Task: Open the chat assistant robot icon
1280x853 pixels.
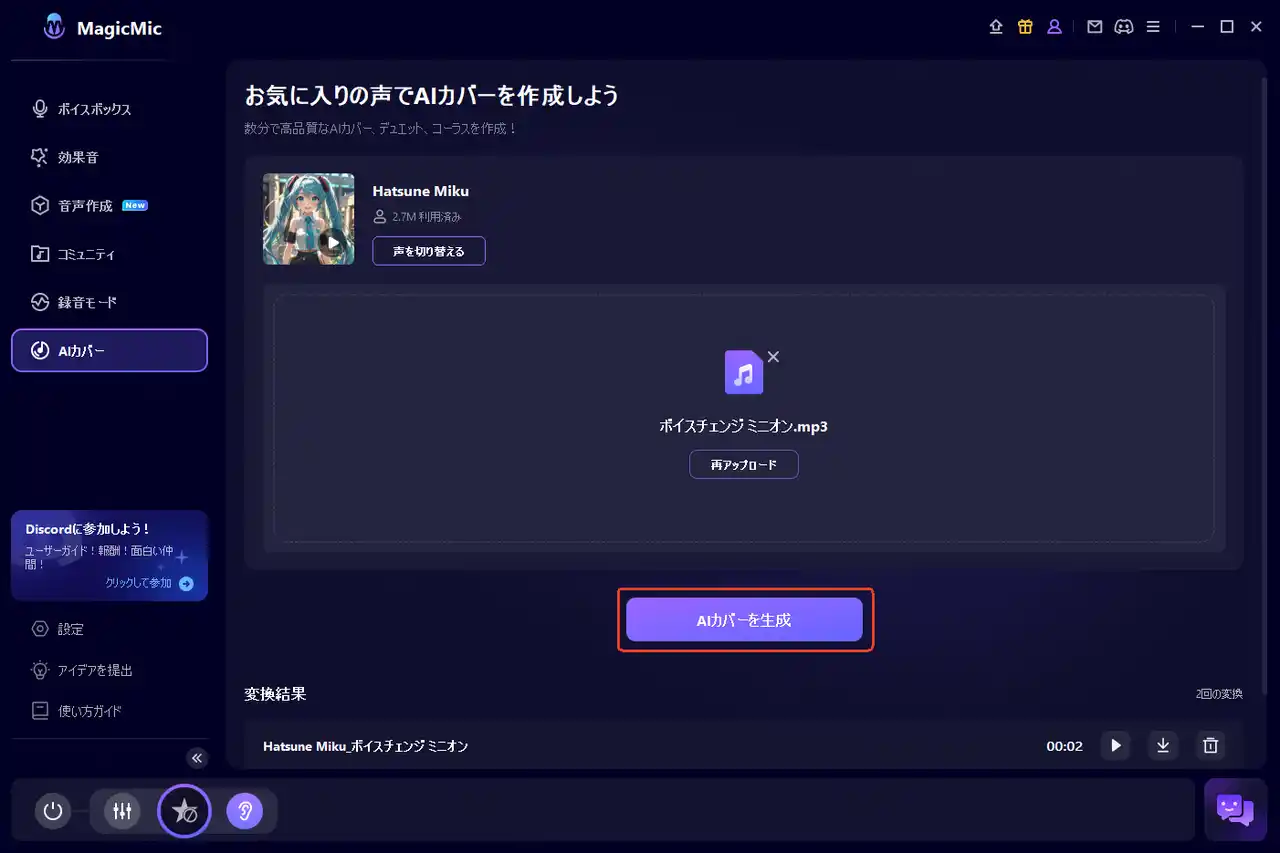Action: (1235, 808)
